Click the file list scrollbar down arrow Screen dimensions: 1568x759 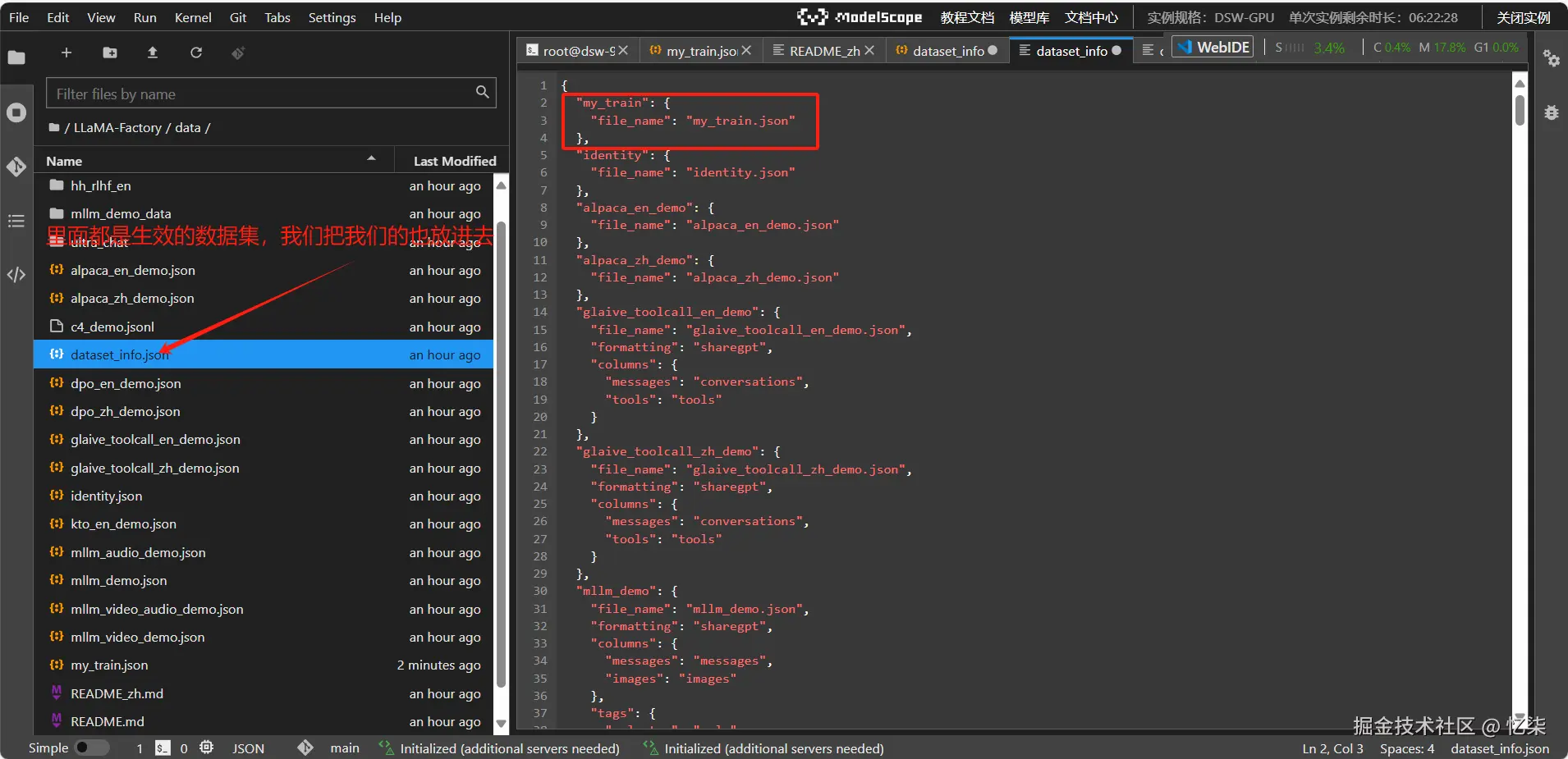click(502, 724)
